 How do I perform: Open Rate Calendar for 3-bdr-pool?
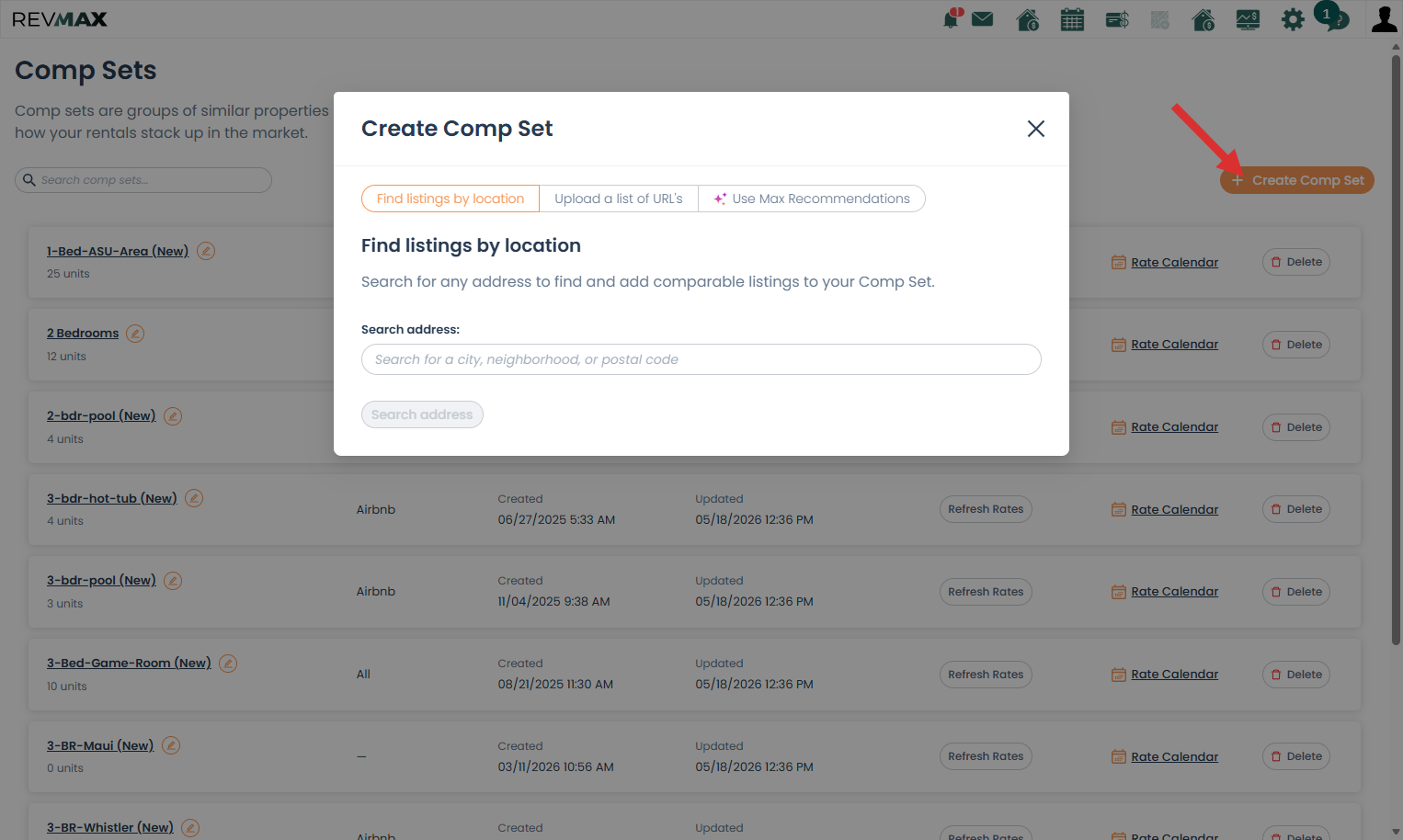coord(1165,592)
